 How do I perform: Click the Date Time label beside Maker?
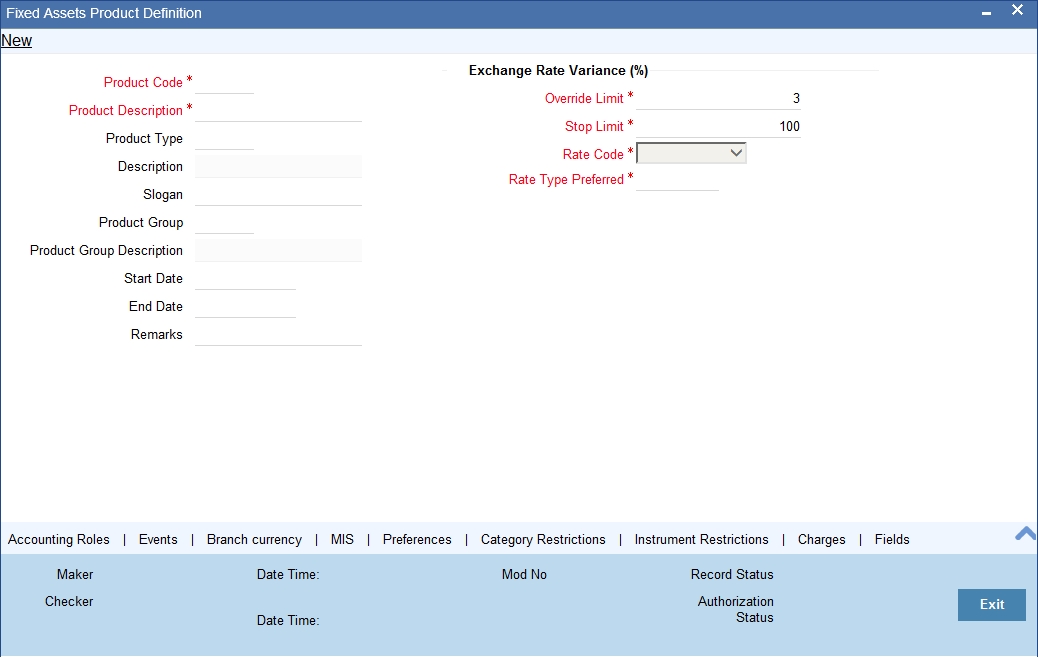(288, 575)
